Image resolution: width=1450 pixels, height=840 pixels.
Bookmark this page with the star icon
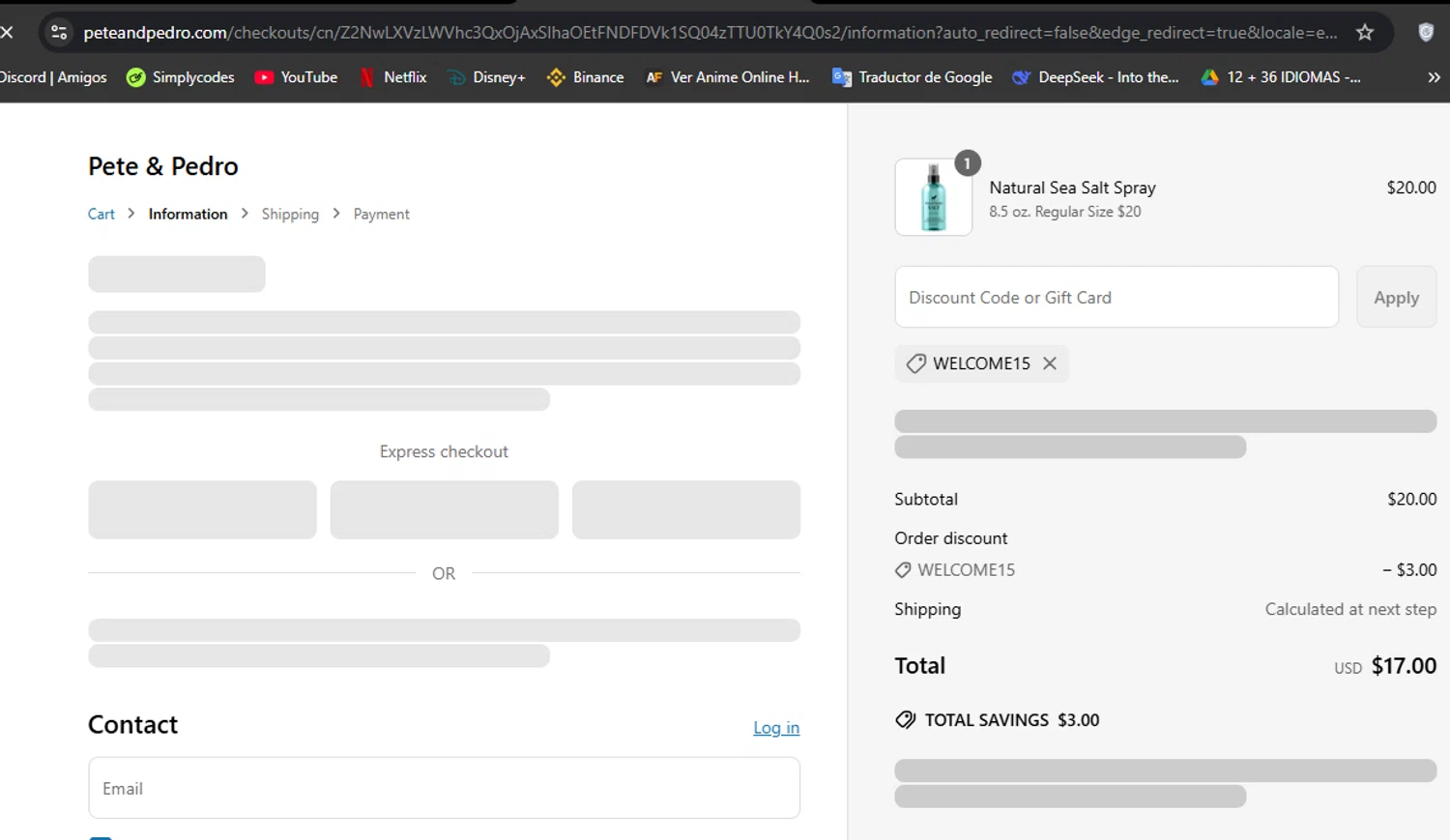[x=1364, y=32]
